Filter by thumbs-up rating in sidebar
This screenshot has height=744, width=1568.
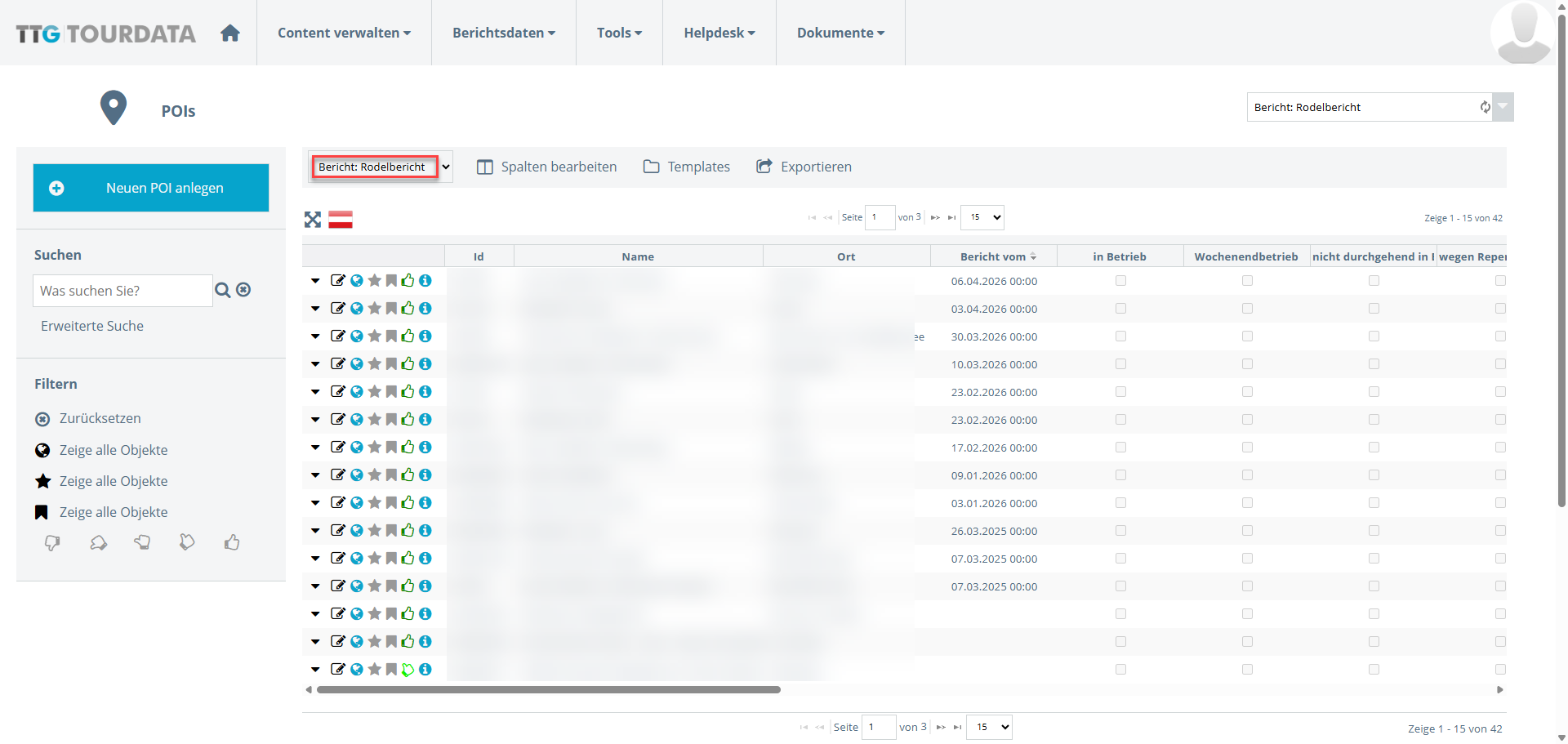pos(232,542)
